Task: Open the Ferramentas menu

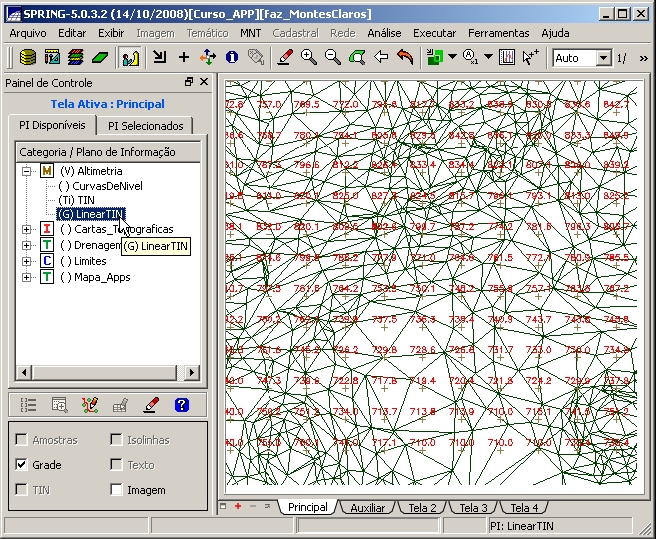Action: point(499,33)
